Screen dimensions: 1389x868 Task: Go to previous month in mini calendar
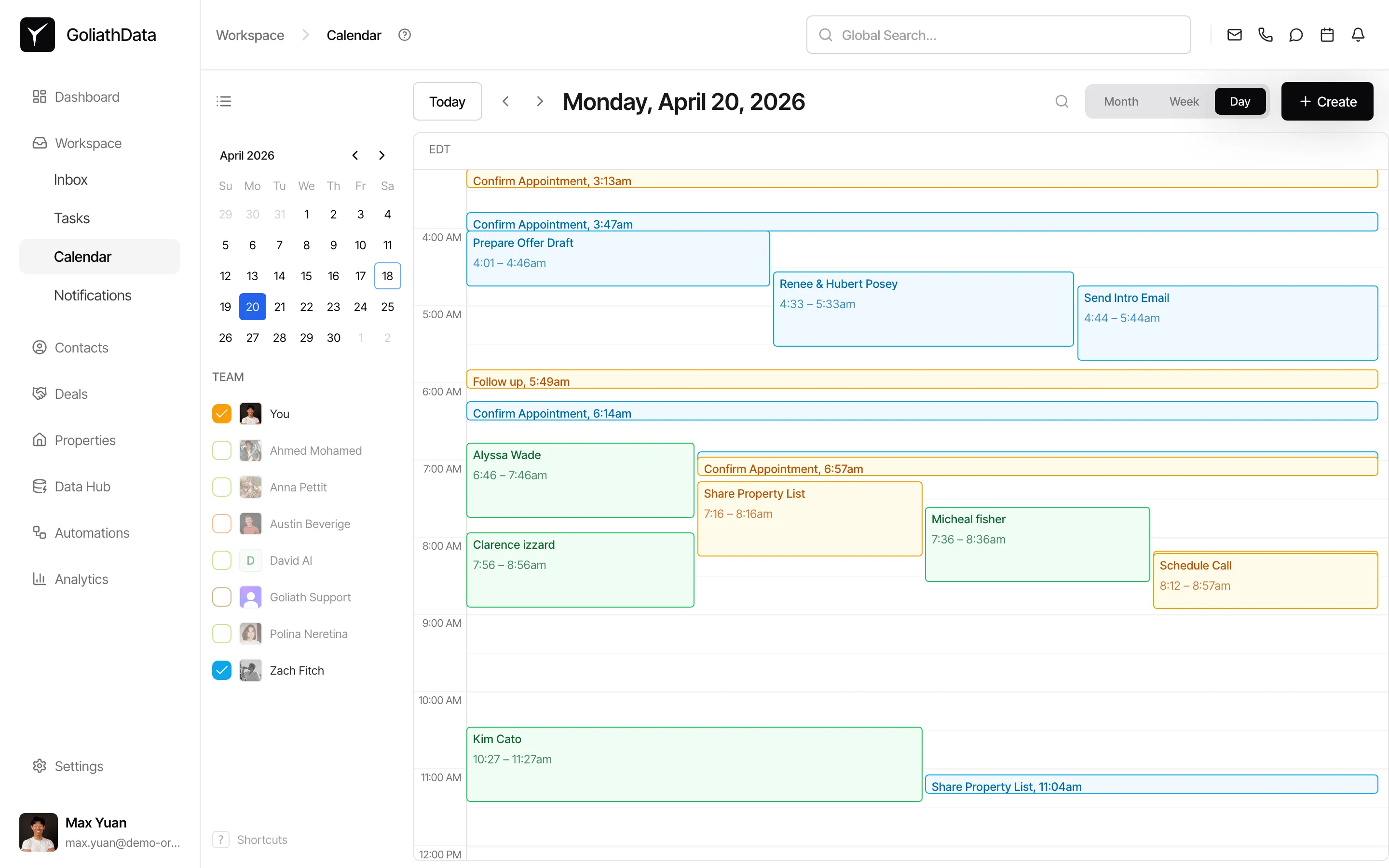tap(355, 156)
